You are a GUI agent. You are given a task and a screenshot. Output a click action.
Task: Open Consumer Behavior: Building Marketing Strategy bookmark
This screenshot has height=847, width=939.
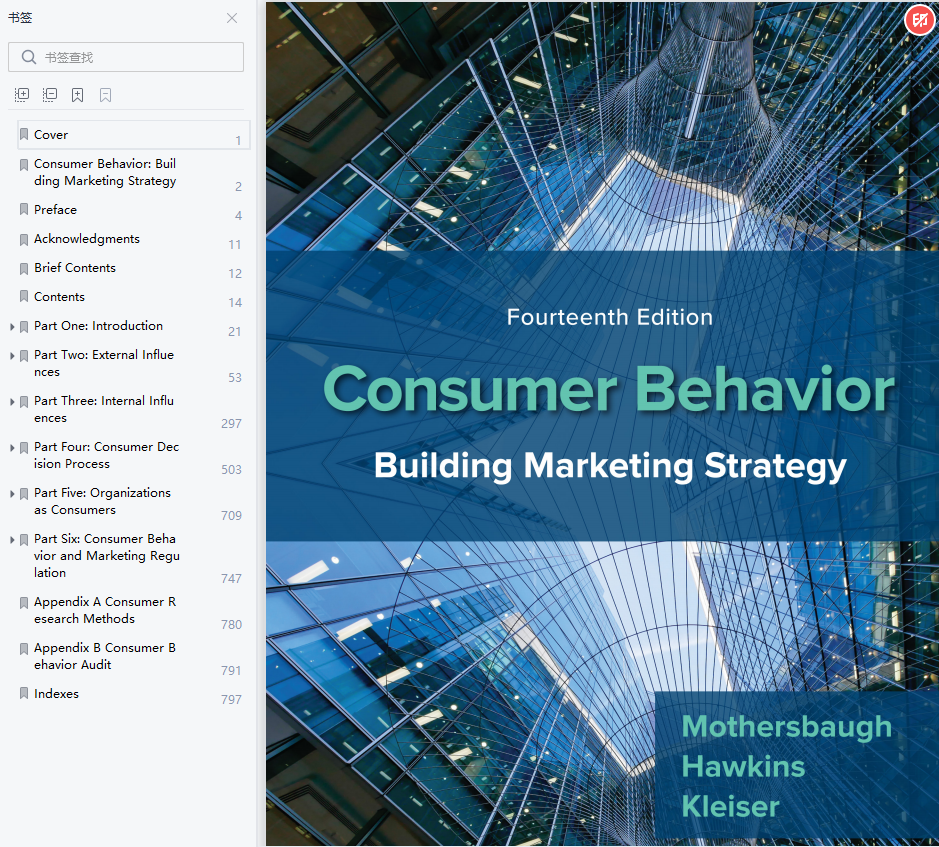[x=105, y=172]
